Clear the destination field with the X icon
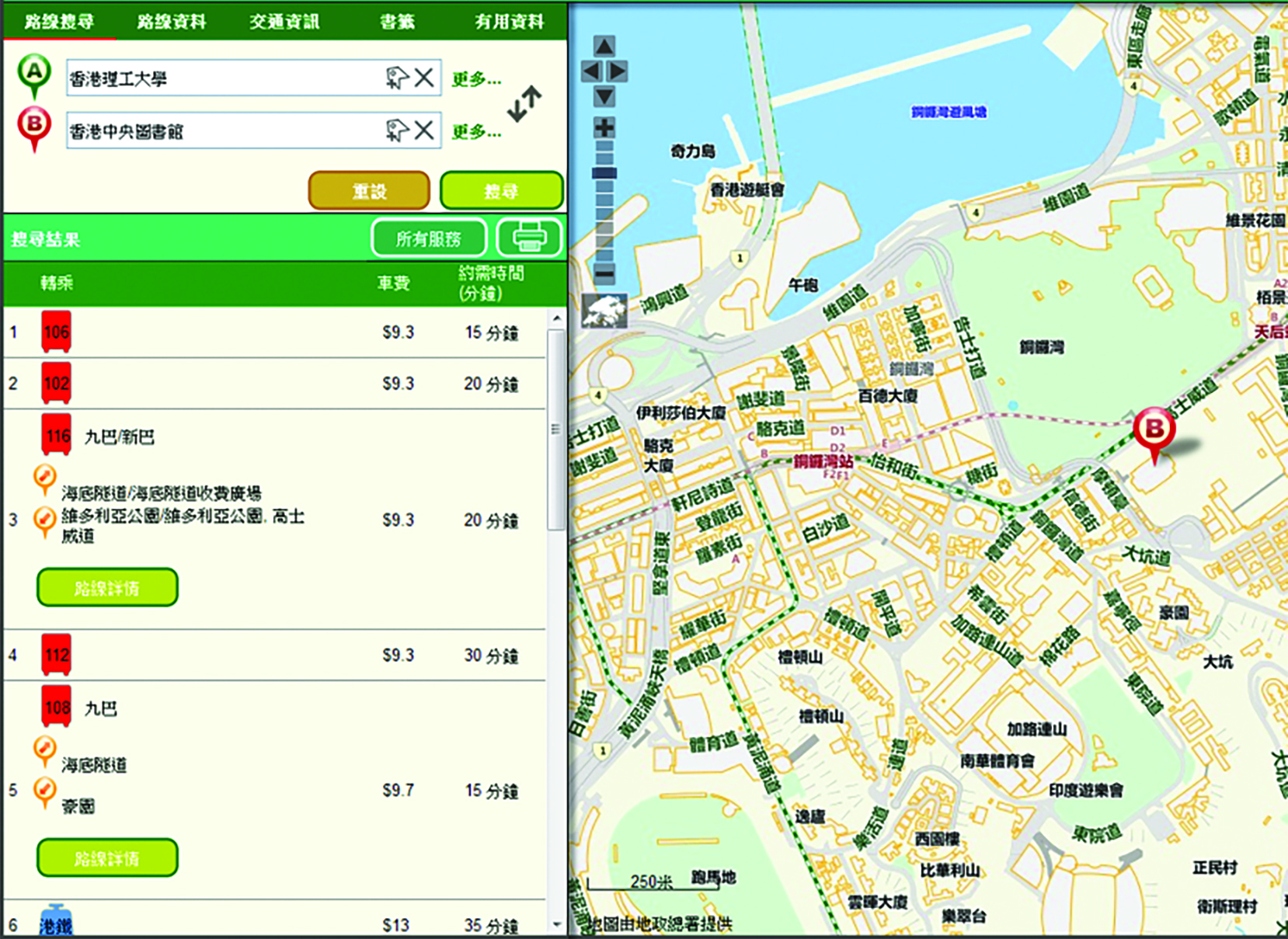1288x939 pixels. (x=424, y=130)
